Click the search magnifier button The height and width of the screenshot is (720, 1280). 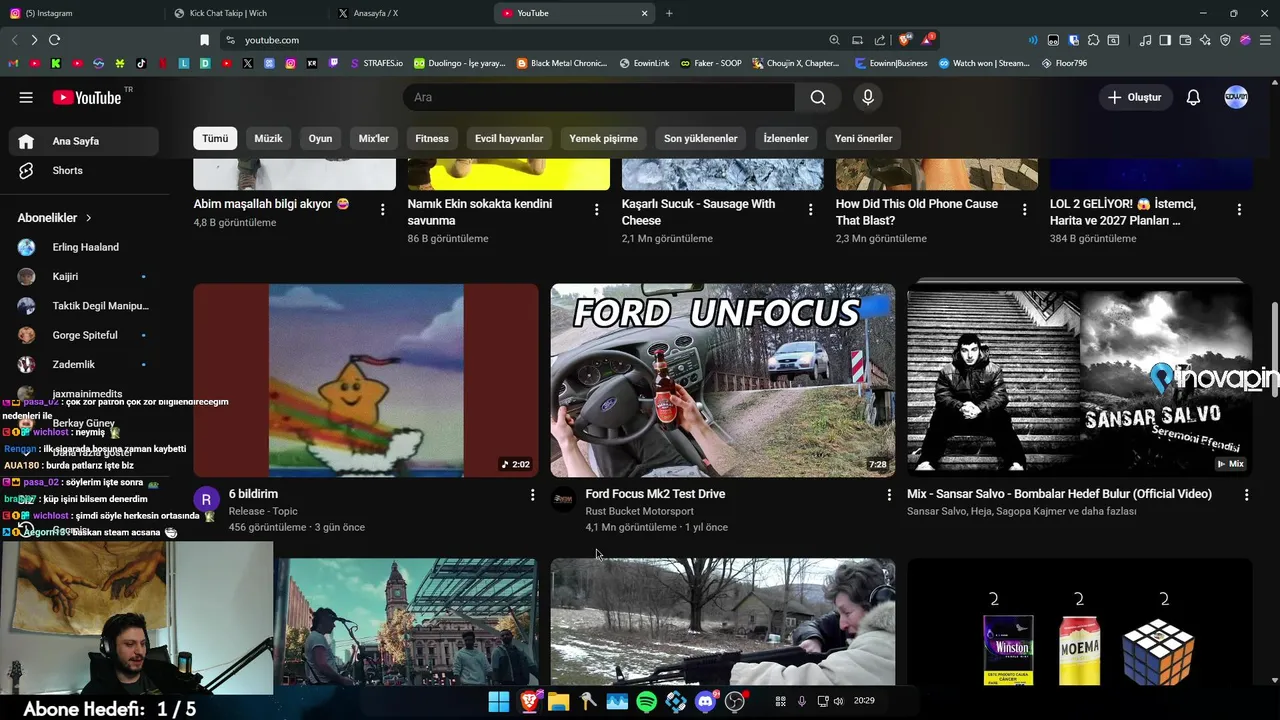[818, 97]
